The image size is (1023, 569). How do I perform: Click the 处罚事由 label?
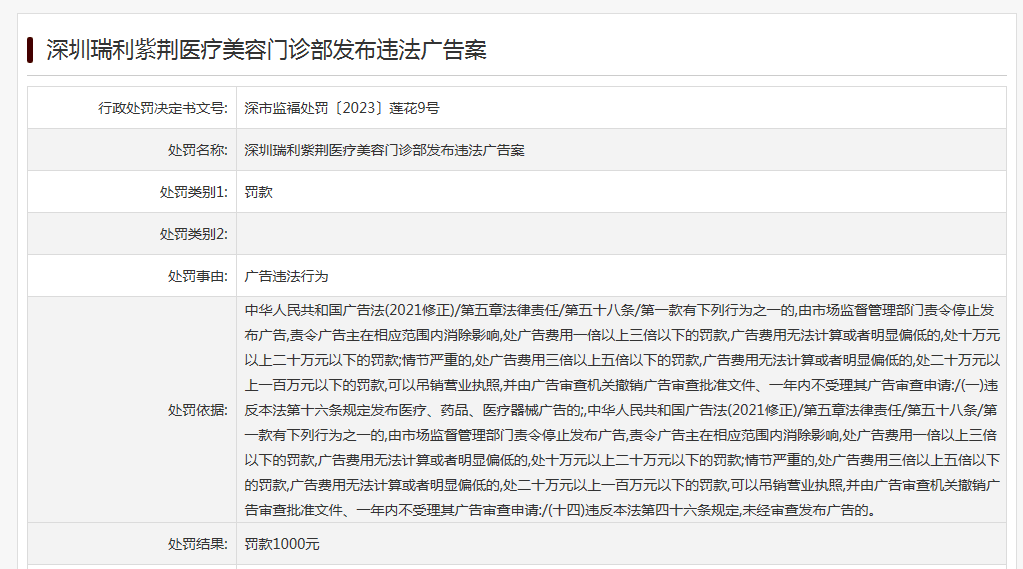point(198,276)
